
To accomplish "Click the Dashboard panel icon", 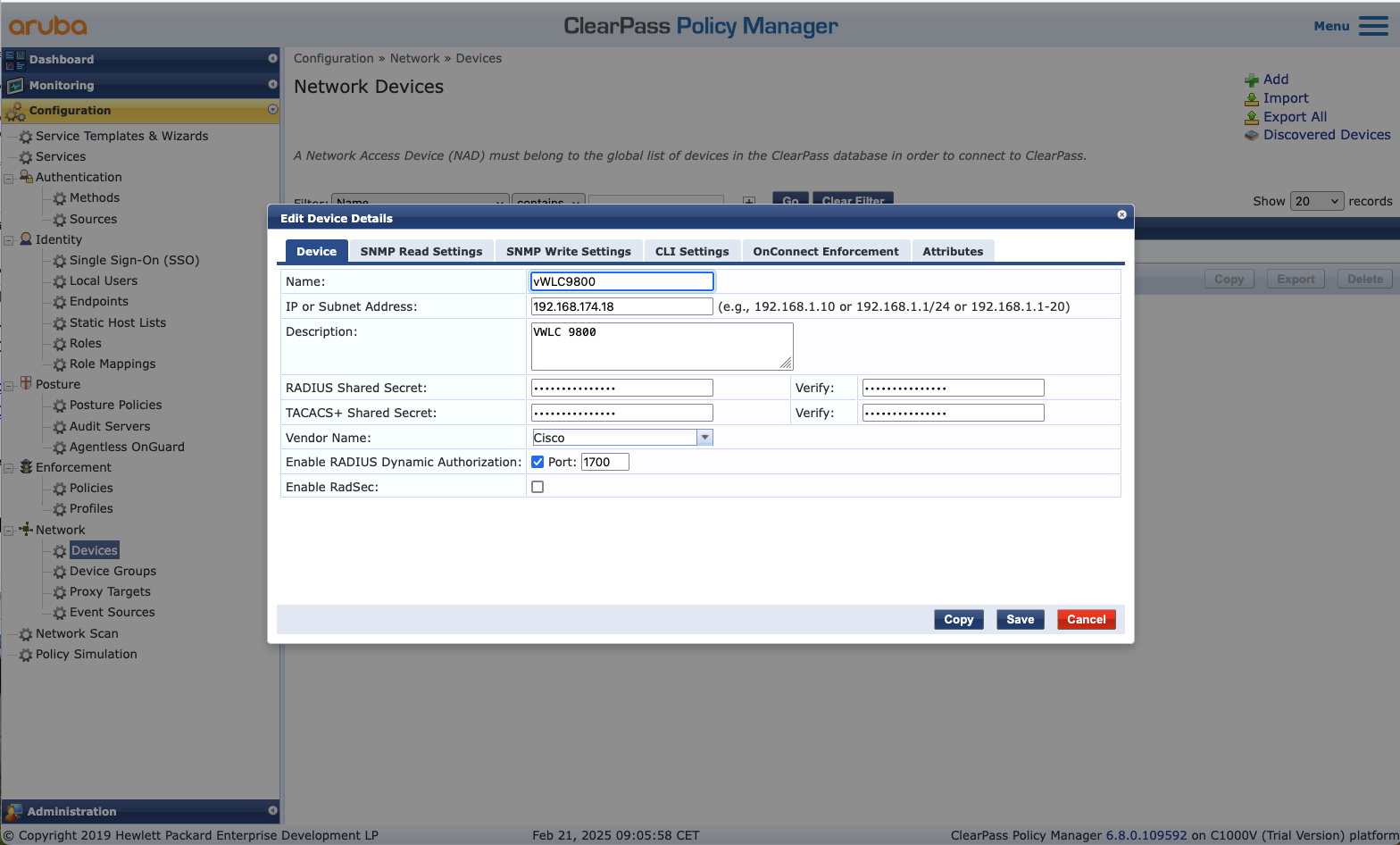I will (15, 60).
